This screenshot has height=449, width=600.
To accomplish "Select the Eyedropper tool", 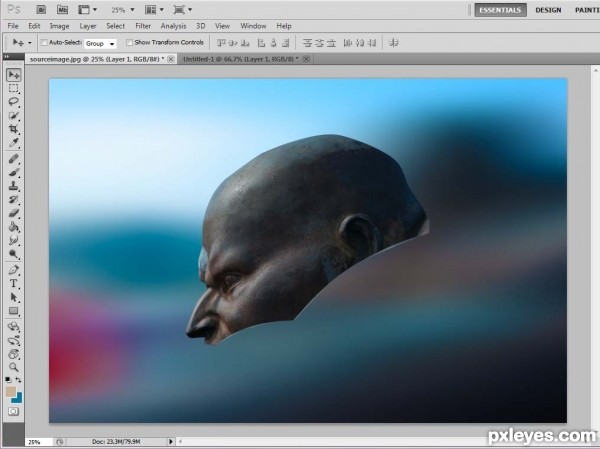I will [13, 143].
